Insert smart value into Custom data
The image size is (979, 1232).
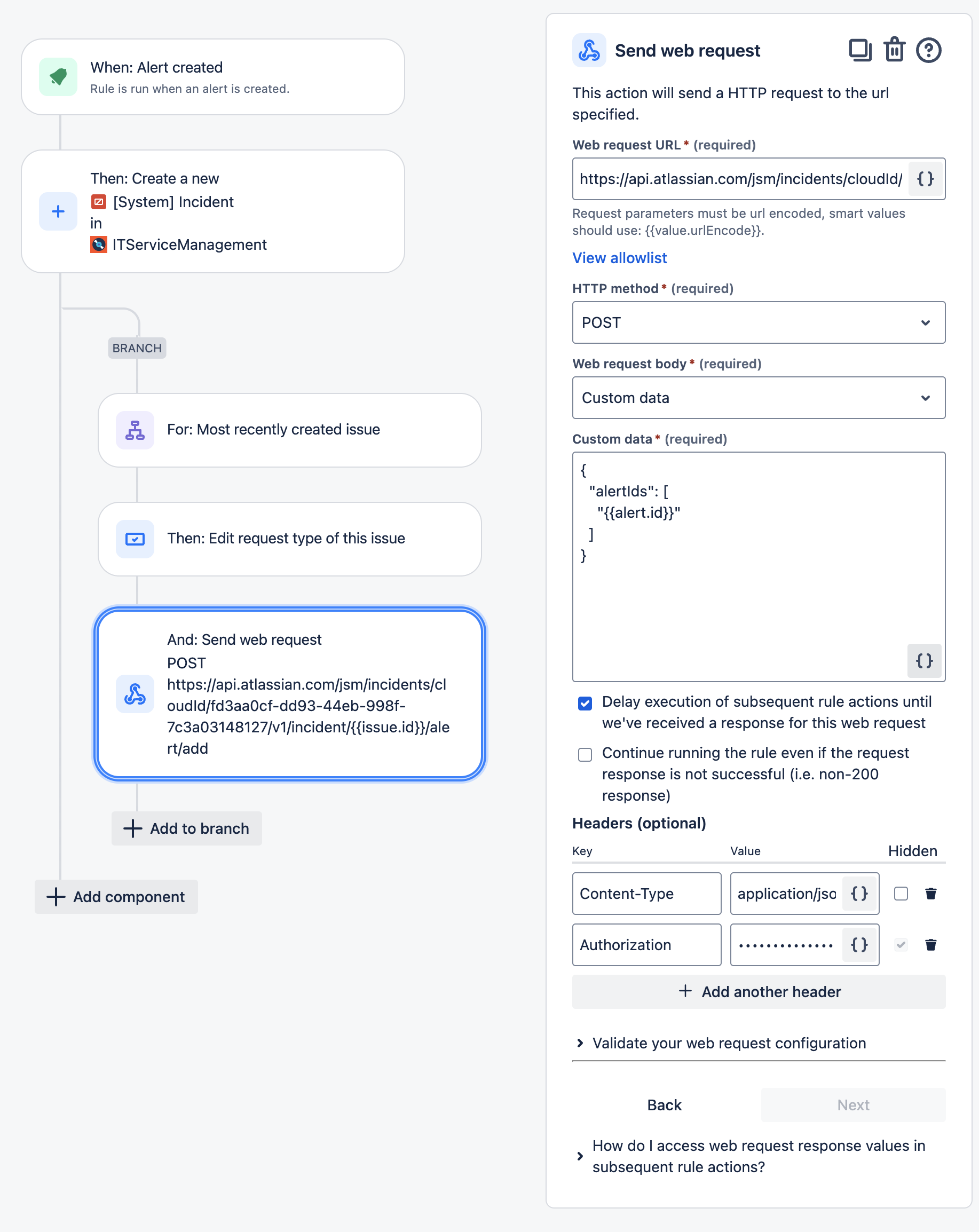pyautogui.click(x=924, y=661)
